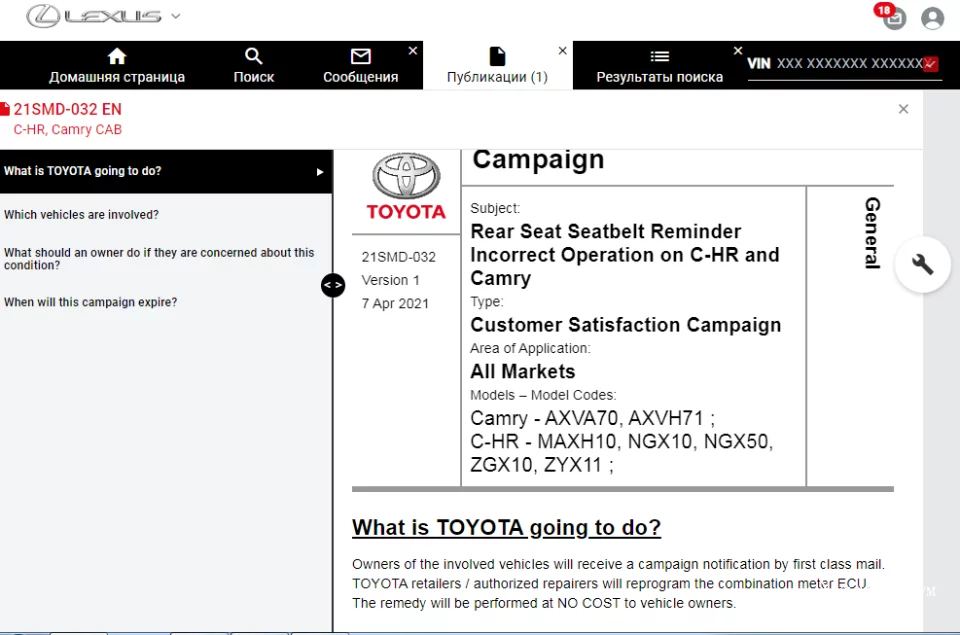Click the Поиск magnifier icon
Screen dimensions: 960x635
coord(253,56)
